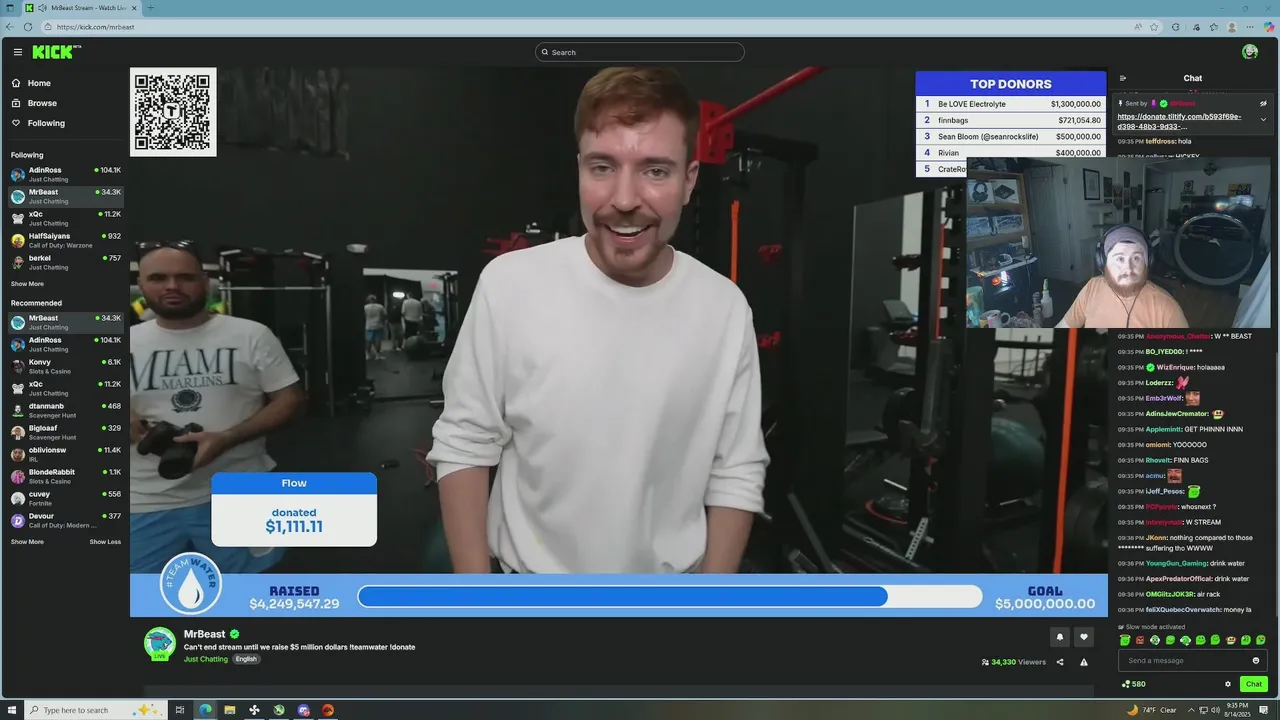The width and height of the screenshot is (1280, 720).
Task: Click the notification bell for MrBeast
Action: pyautogui.click(x=1060, y=637)
